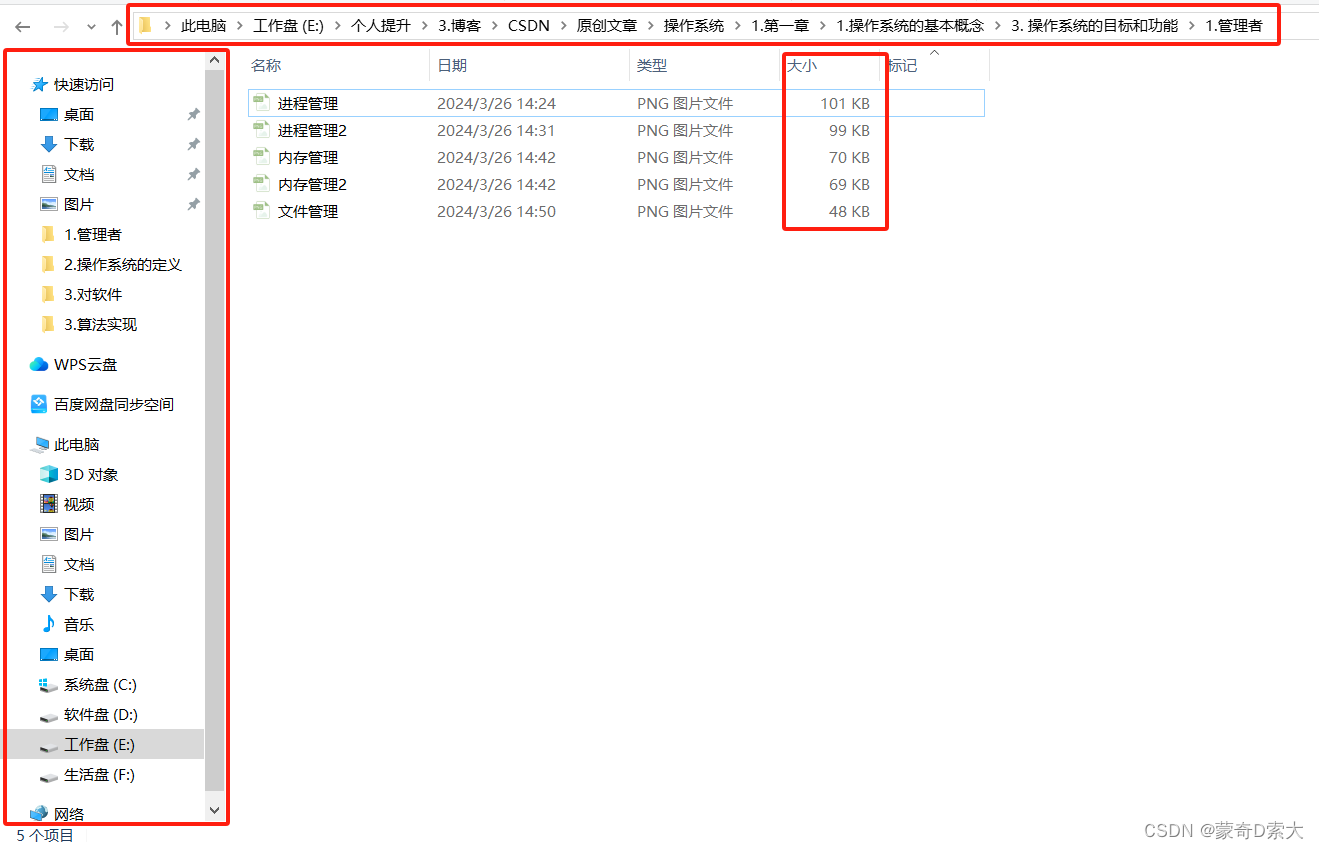Open 3.算法实现 folder in sidebar
1319x849 pixels.
[x=100, y=325]
